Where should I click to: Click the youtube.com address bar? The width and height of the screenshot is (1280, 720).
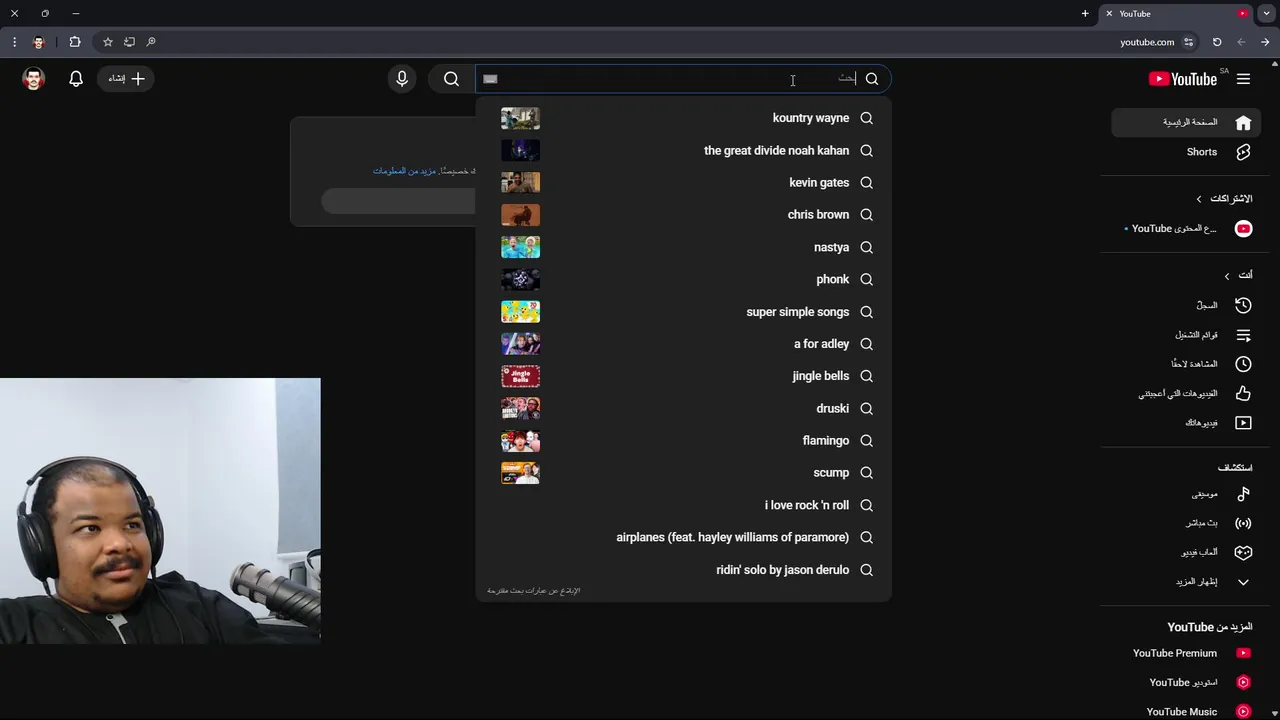click(x=1147, y=42)
